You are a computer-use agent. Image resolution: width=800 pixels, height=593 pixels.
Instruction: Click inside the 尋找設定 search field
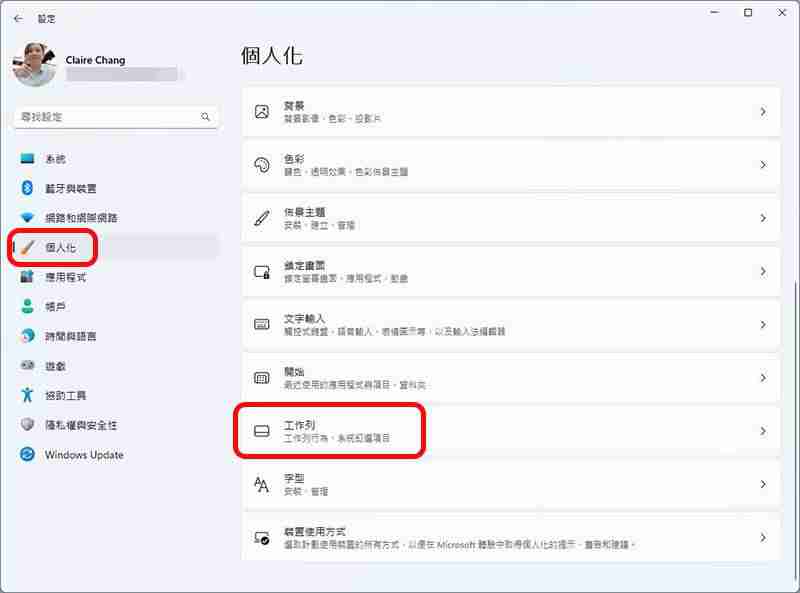pos(110,116)
